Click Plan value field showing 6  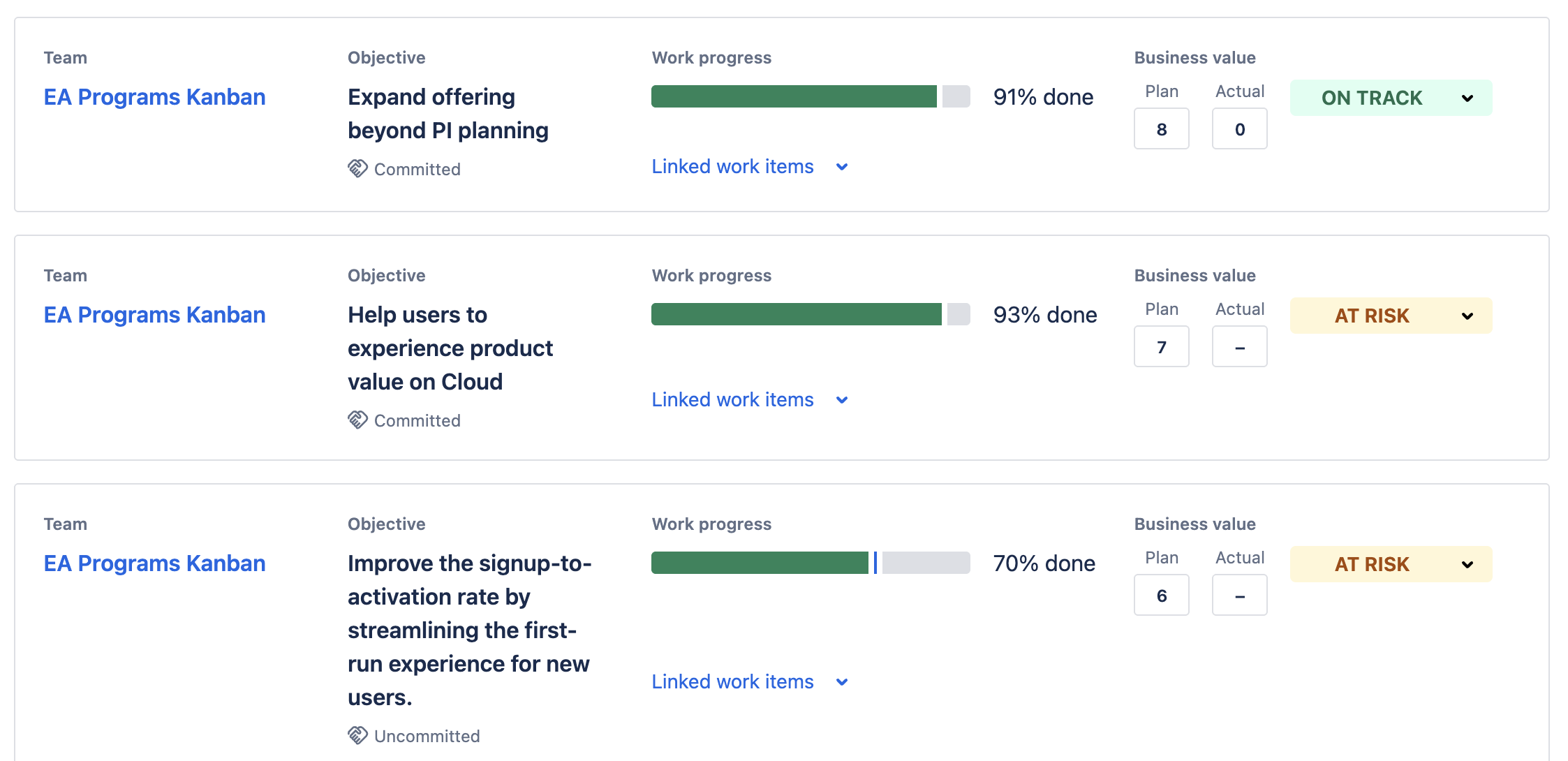pyautogui.click(x=1162, y=596)
